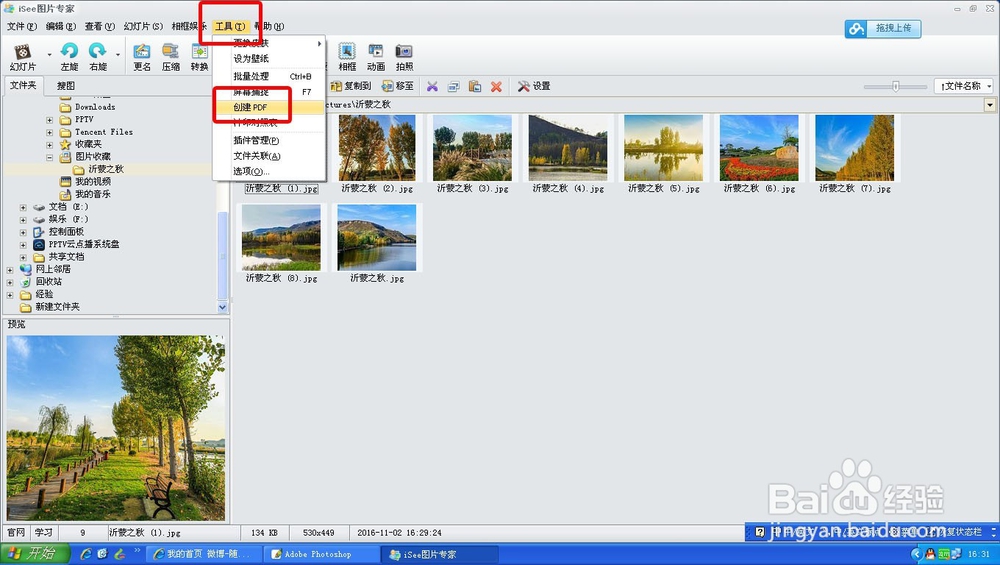Viewport: 1000px width, 565px height.
Task: Adjust the thumbnail size slider
Action: (895, 86)
